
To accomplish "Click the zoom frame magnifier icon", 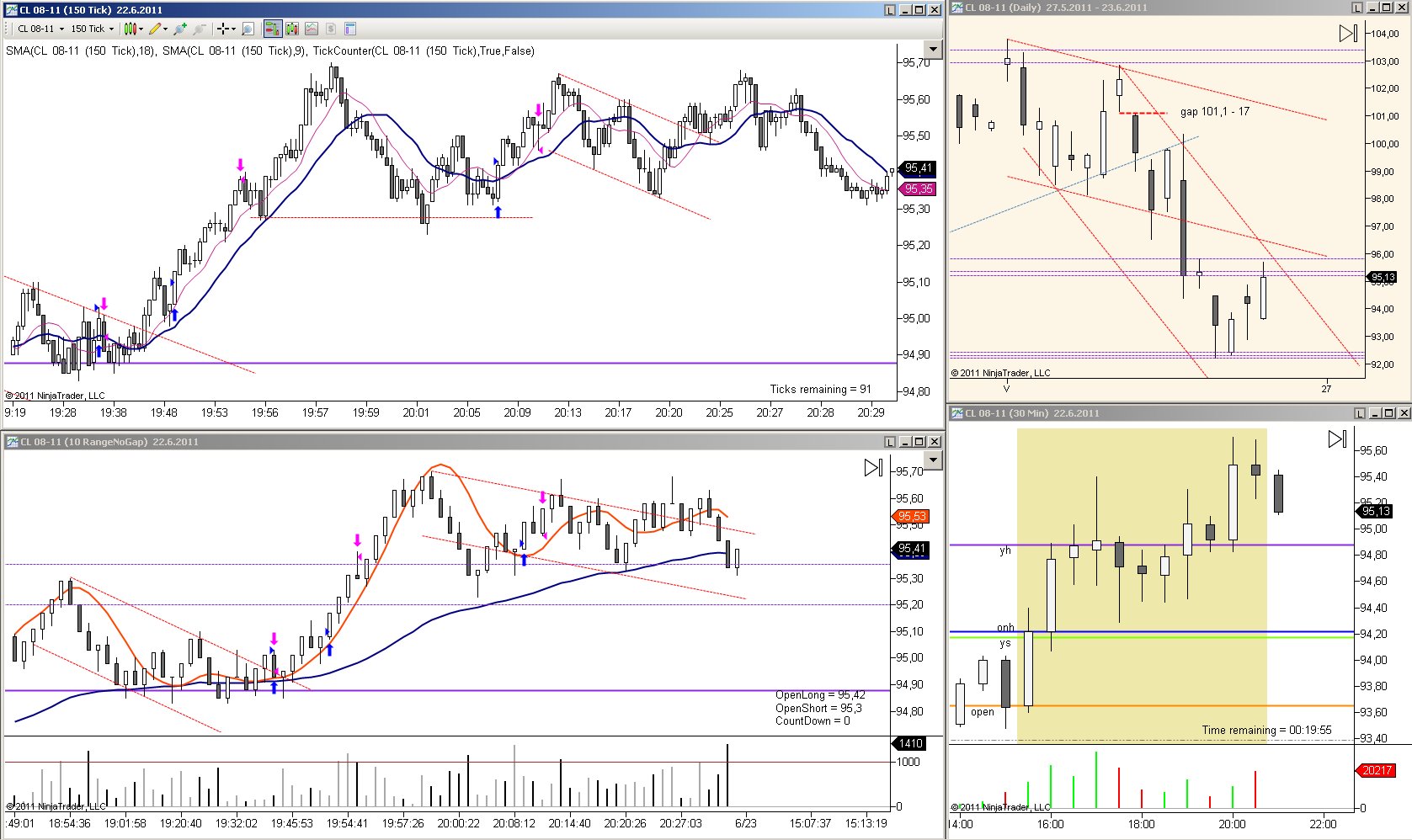I will [248, 29].
